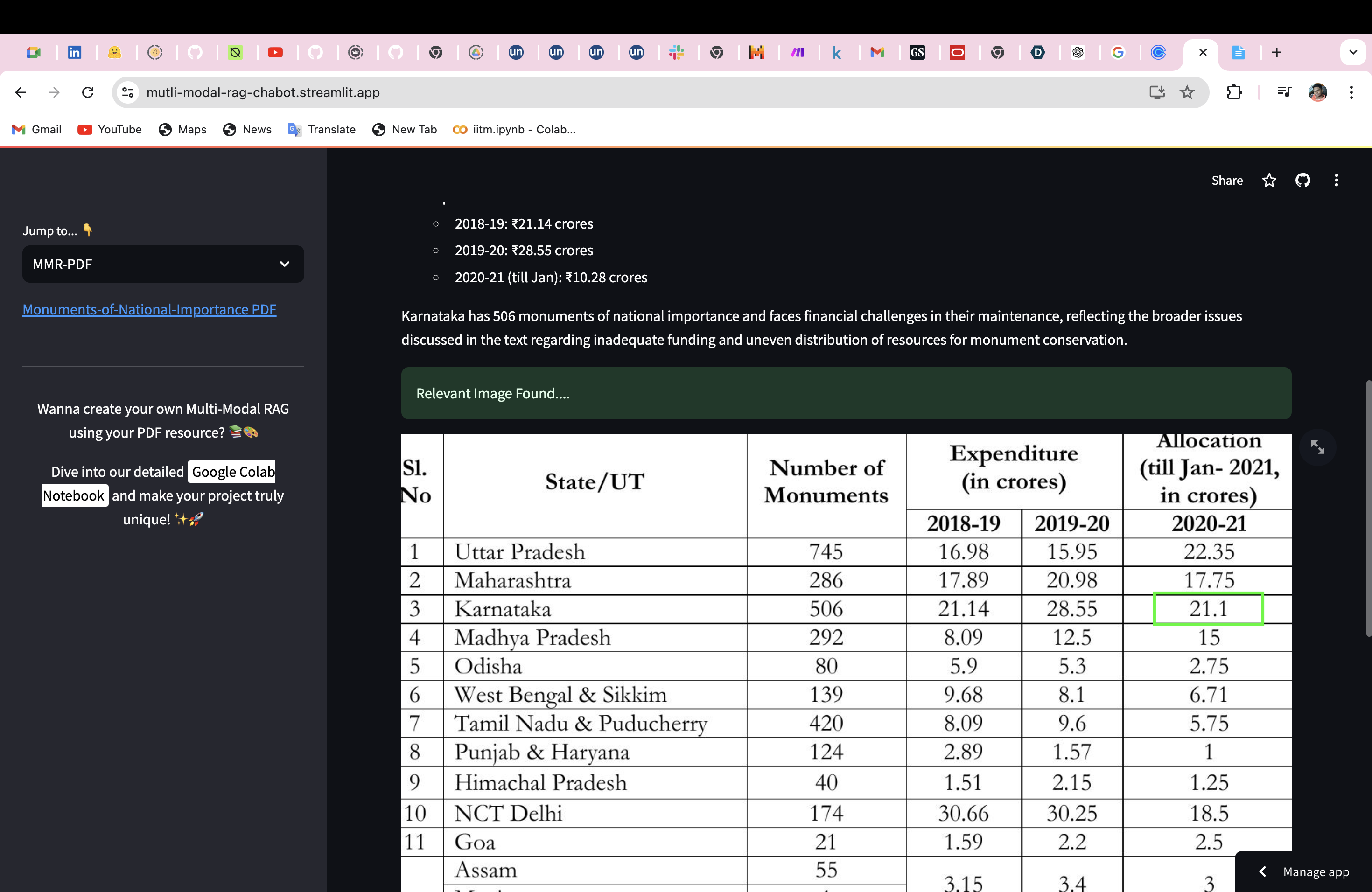The image size is (1372, 892).
Task: Expand the three-dot menu of the Streamlit app
Action: (x=1336, y=181)
